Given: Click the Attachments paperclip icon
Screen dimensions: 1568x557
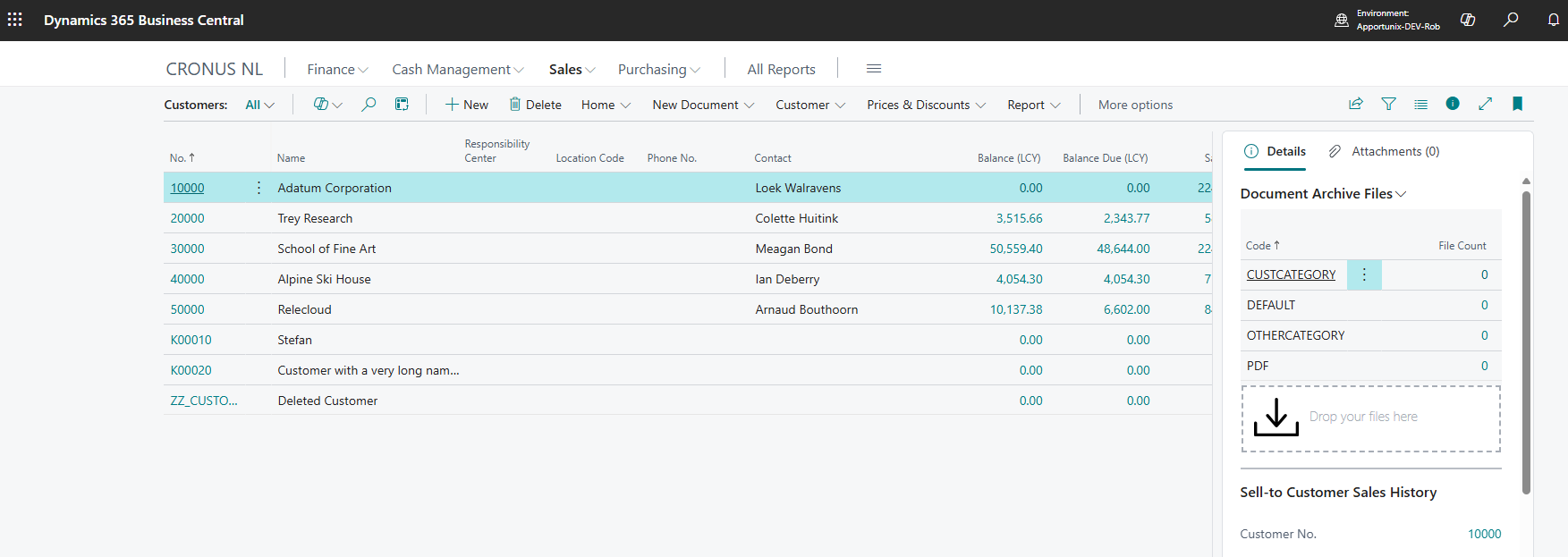Looking at the screenshot, I should 1335,151.
